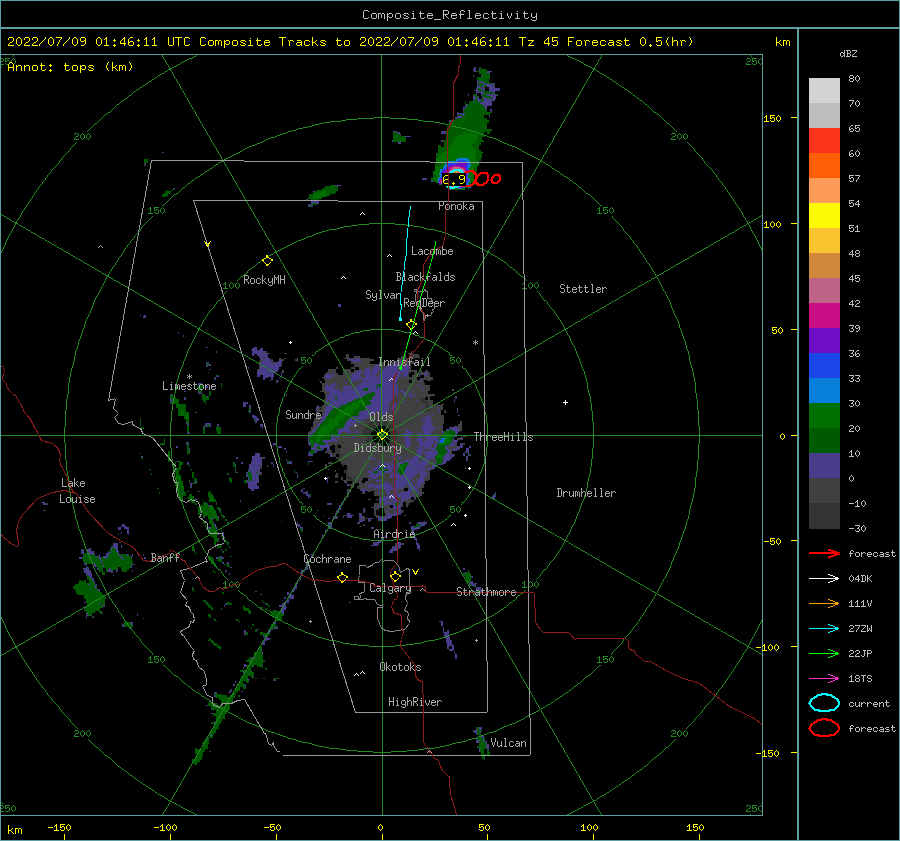Click the cyan 27ZW arrow legend icon

click(x=824, y=628)
